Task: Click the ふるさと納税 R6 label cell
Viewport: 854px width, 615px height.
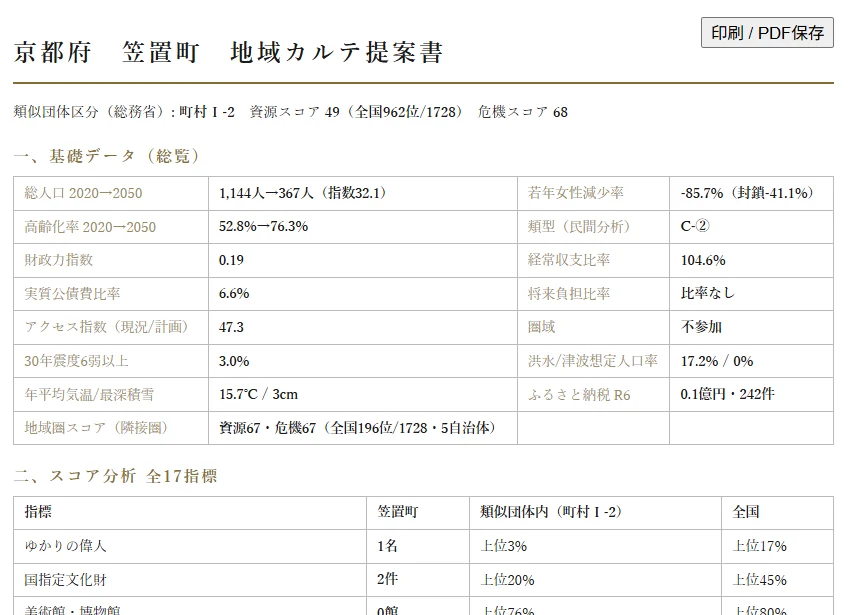Action: tap(593, 394)
